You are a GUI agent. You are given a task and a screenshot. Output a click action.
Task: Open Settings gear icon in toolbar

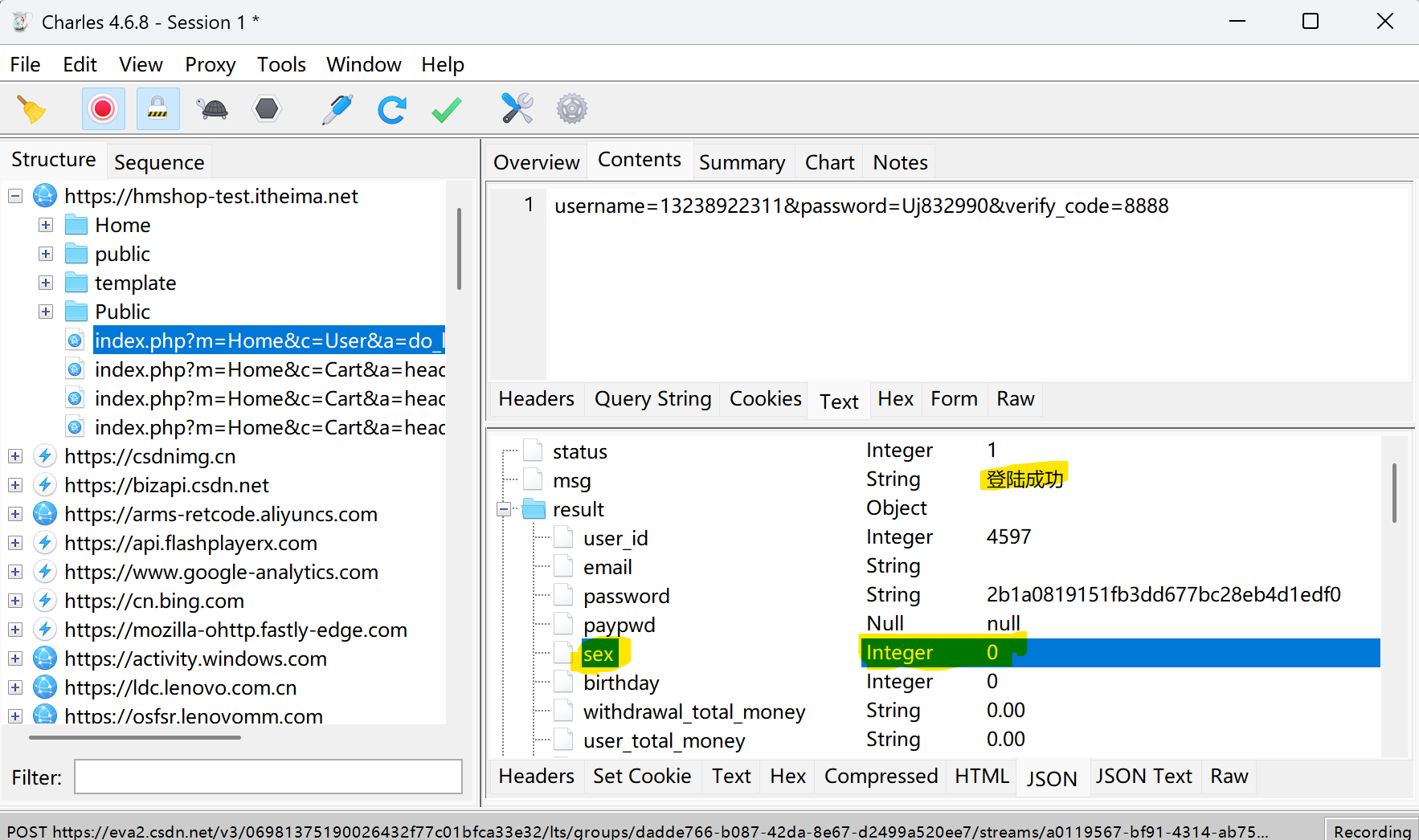pyautogui.click(x=572, y=108)
